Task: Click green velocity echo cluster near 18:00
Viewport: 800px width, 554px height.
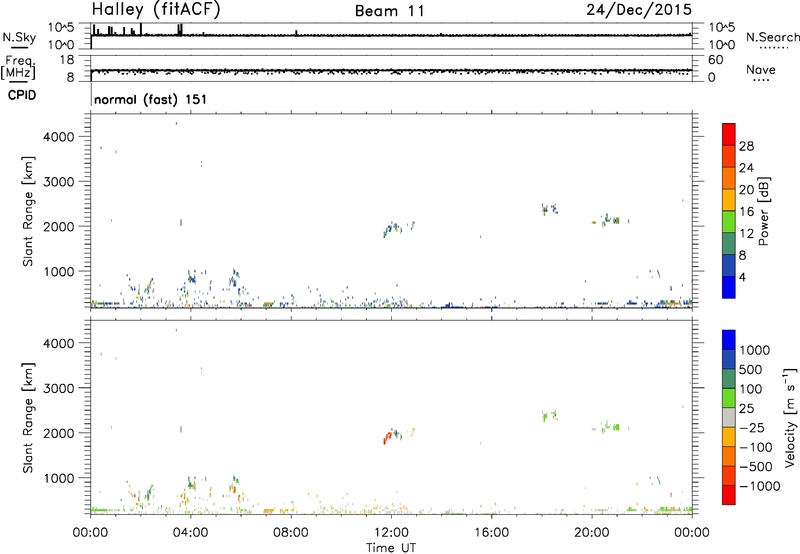Action: tap(549, 415)
